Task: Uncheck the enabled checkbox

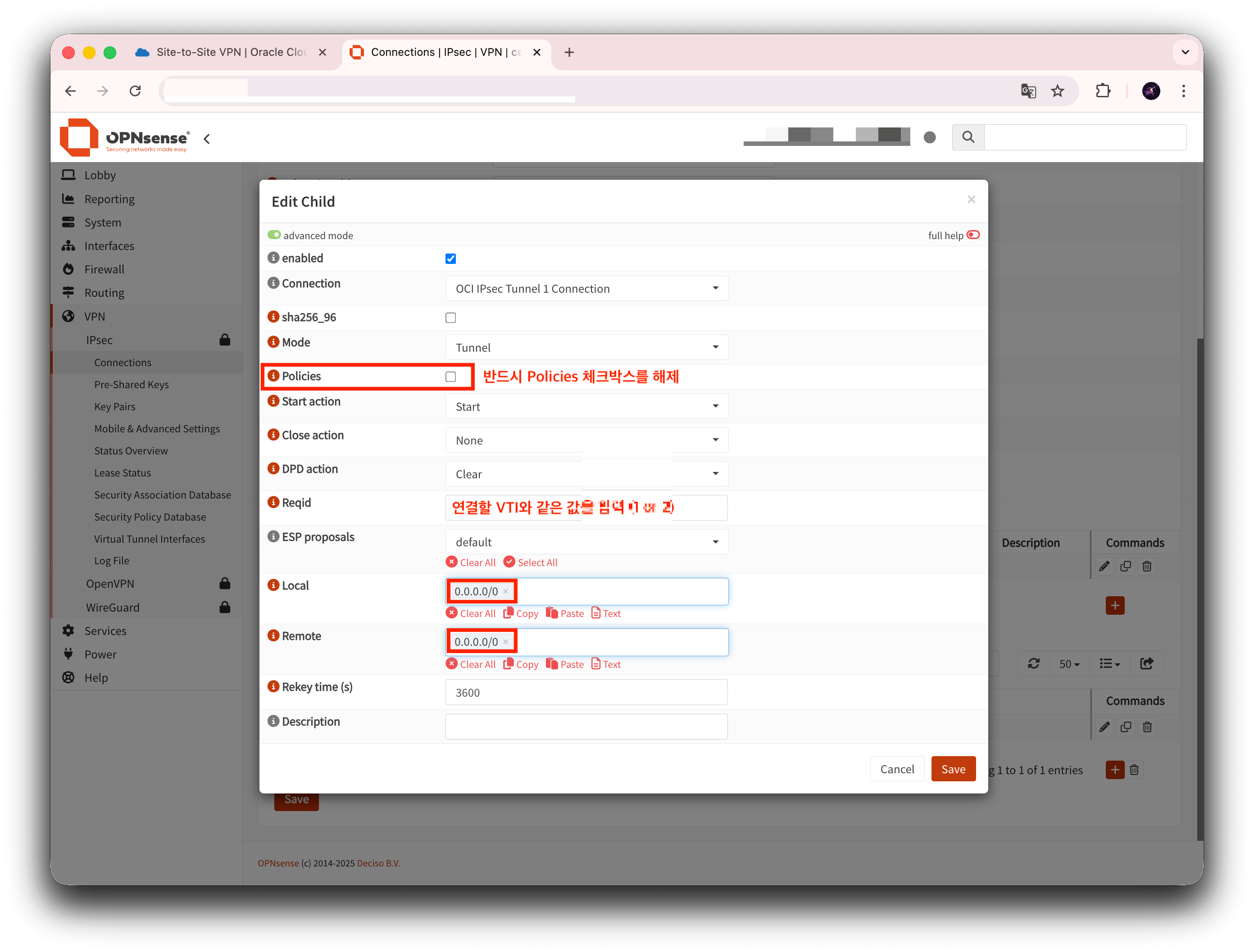Action: [x=451, y=259]
